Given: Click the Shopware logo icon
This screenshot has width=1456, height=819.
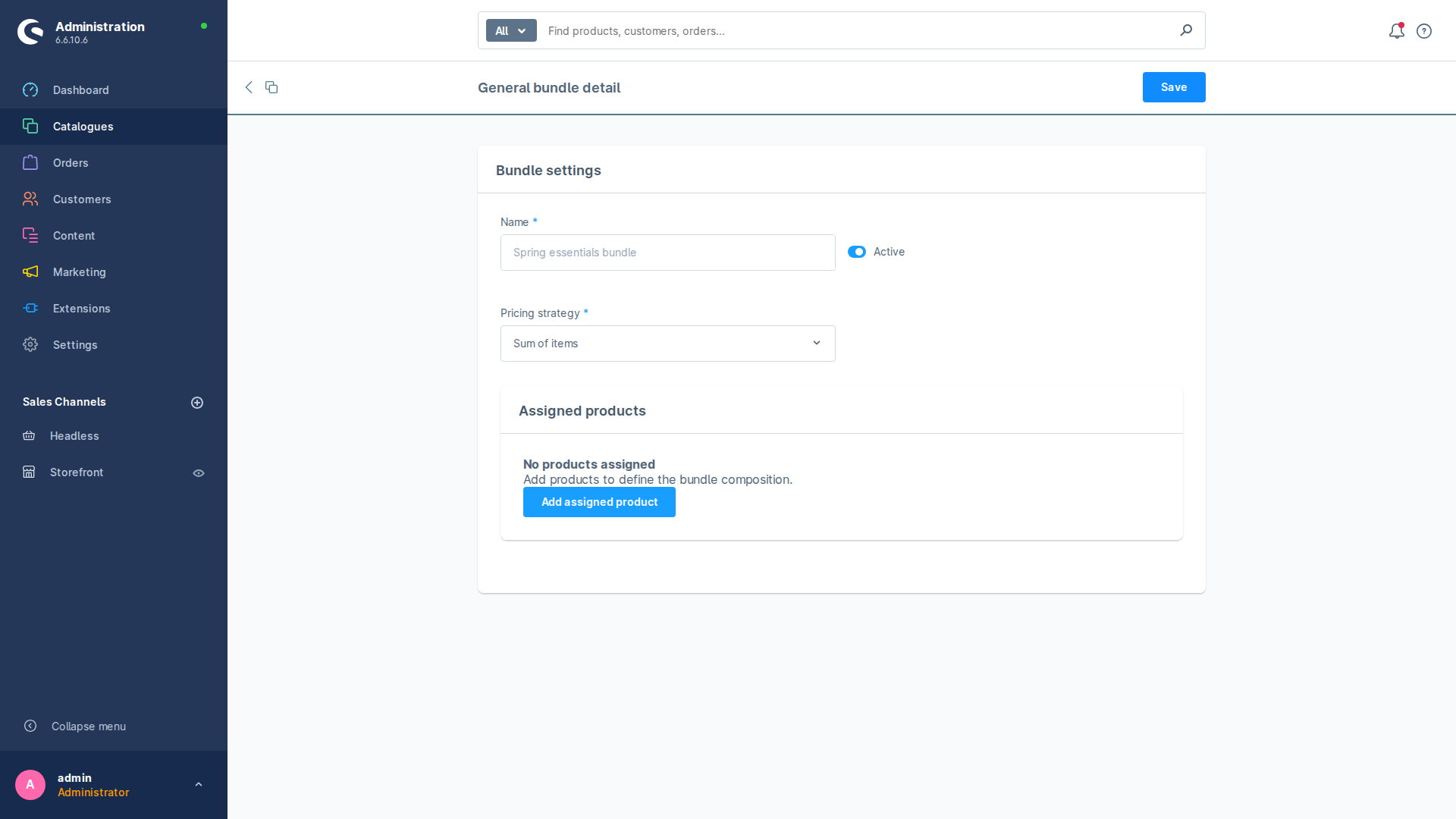Looking at the screenshot, I should 30,32.
